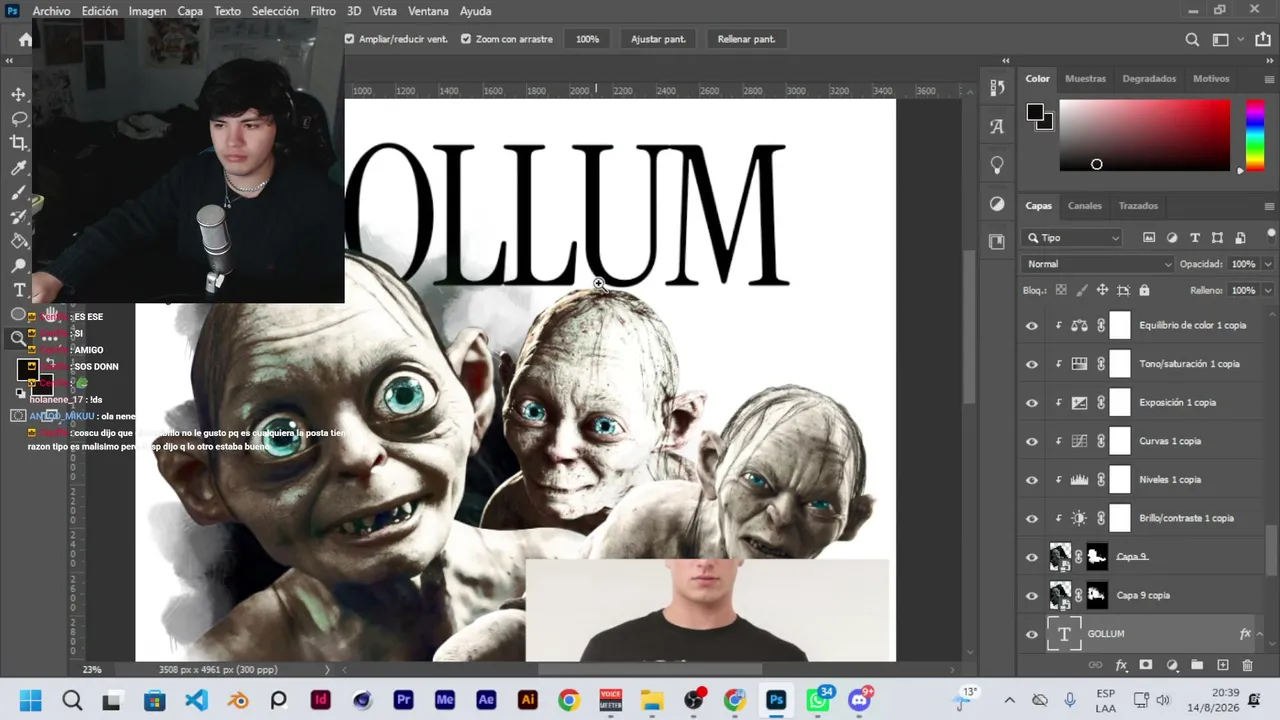Select the Lasso tool
The image size is (1280, 720).
point(19,118)
